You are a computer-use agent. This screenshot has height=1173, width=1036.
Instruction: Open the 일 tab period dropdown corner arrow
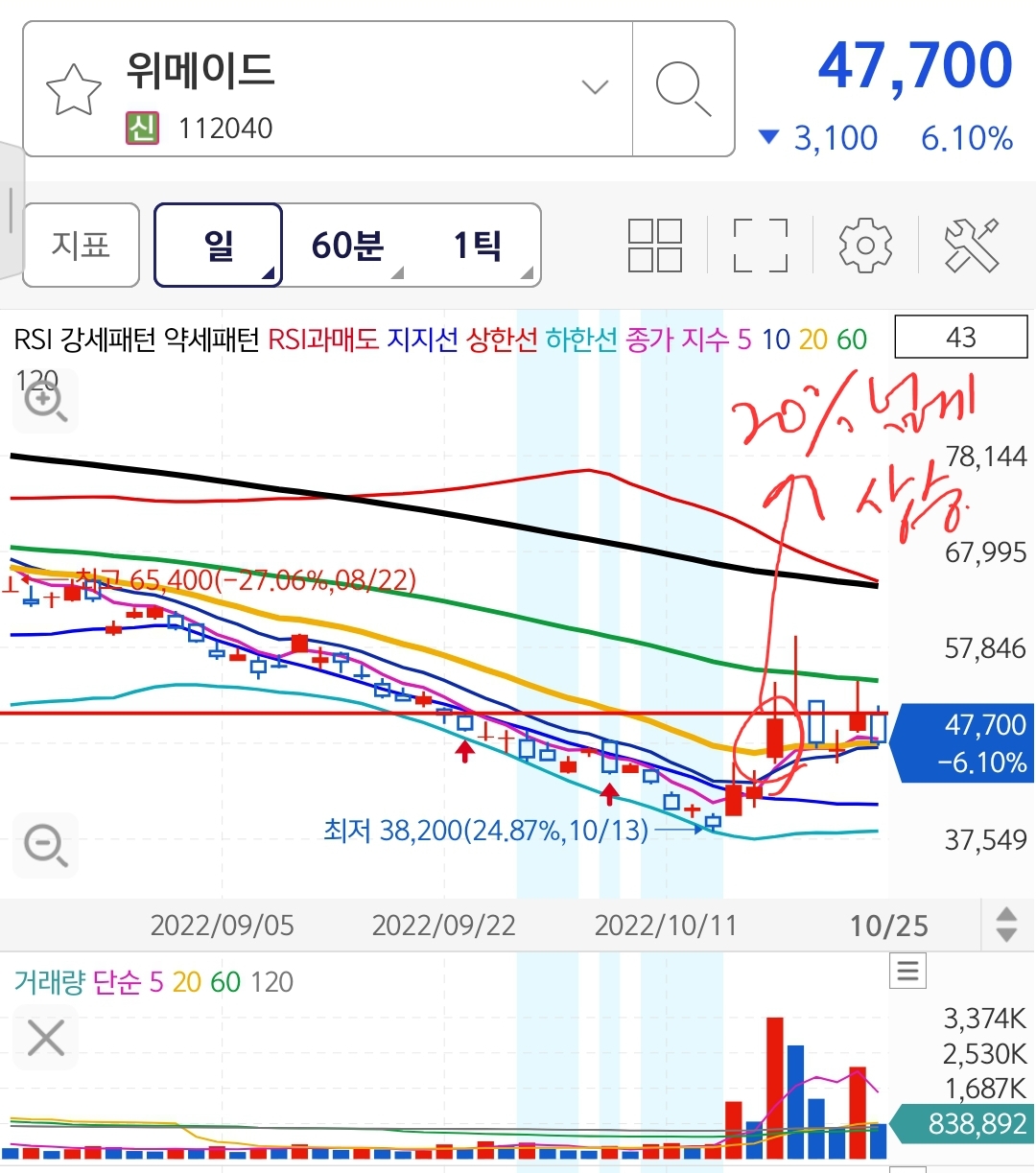coord(269,273)
